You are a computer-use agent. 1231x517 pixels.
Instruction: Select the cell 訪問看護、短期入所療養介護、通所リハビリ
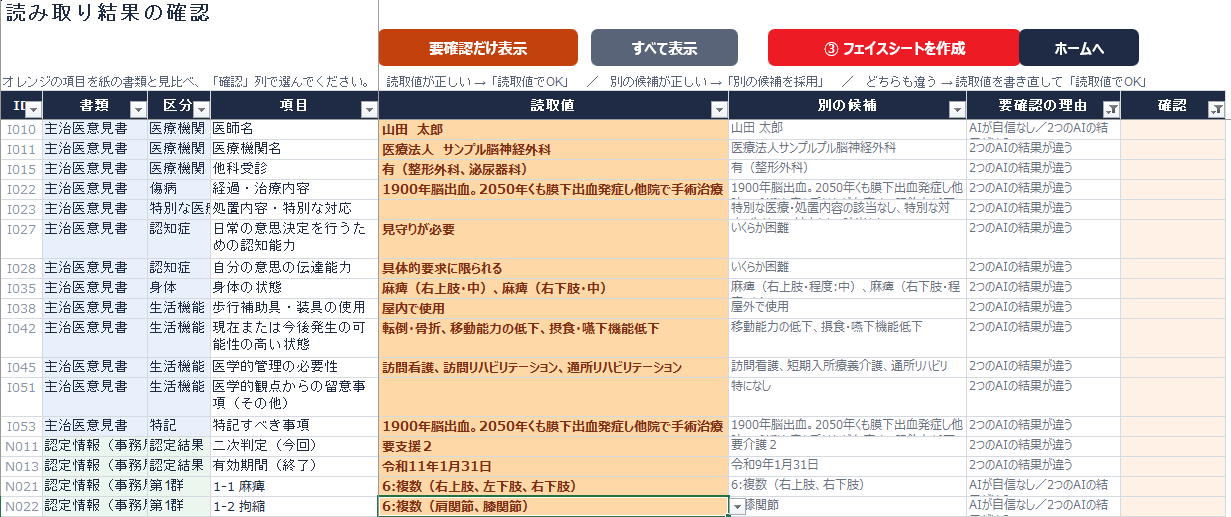847,367
